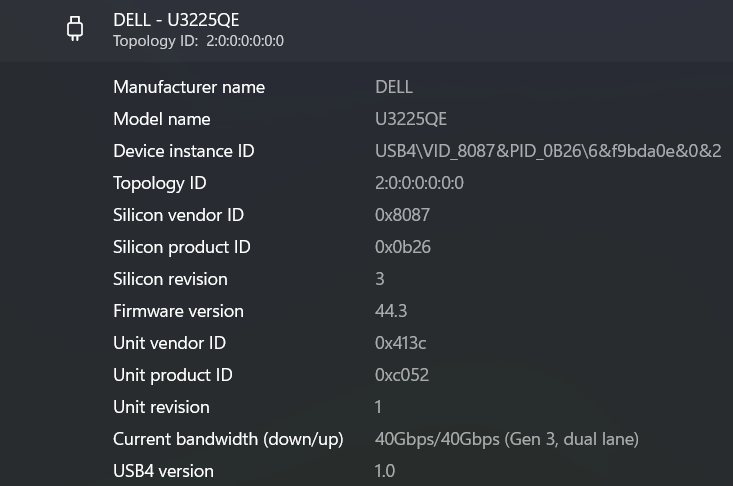Select the Manufacturer name label

[x=189, y=87]
